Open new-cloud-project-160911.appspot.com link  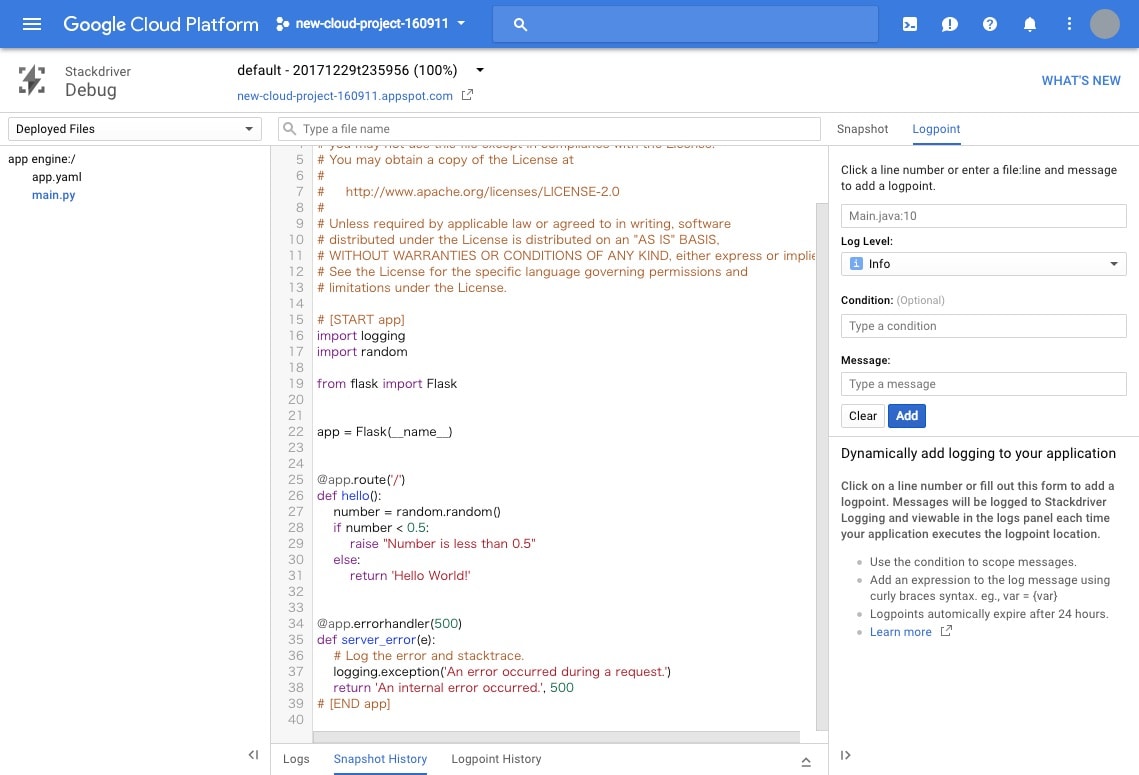click(x=344, y=96)
